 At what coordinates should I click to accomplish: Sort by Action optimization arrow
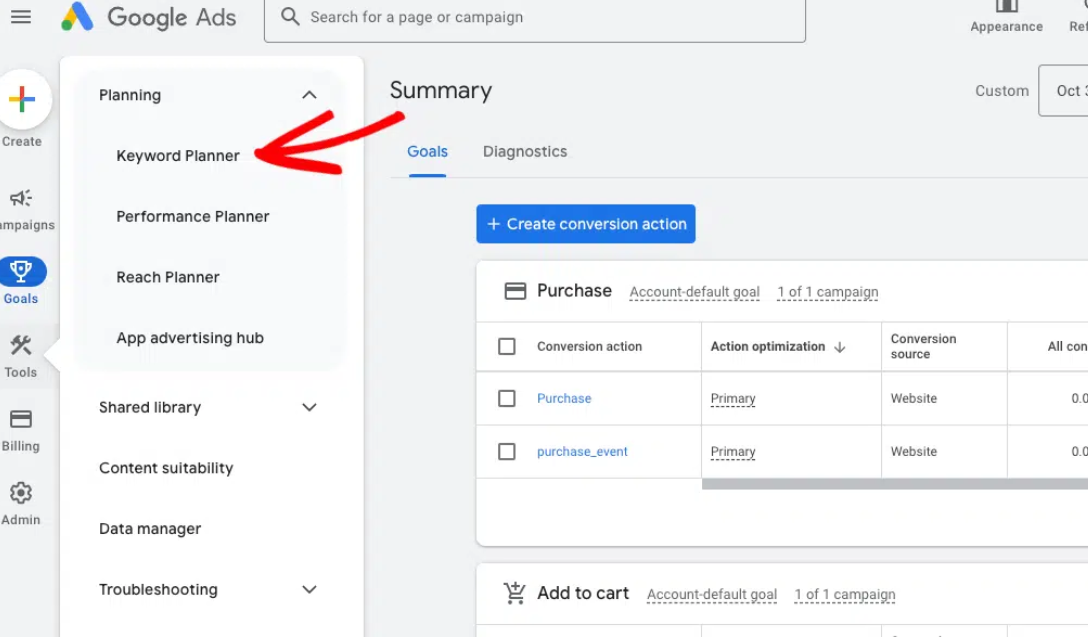(840, 347)
